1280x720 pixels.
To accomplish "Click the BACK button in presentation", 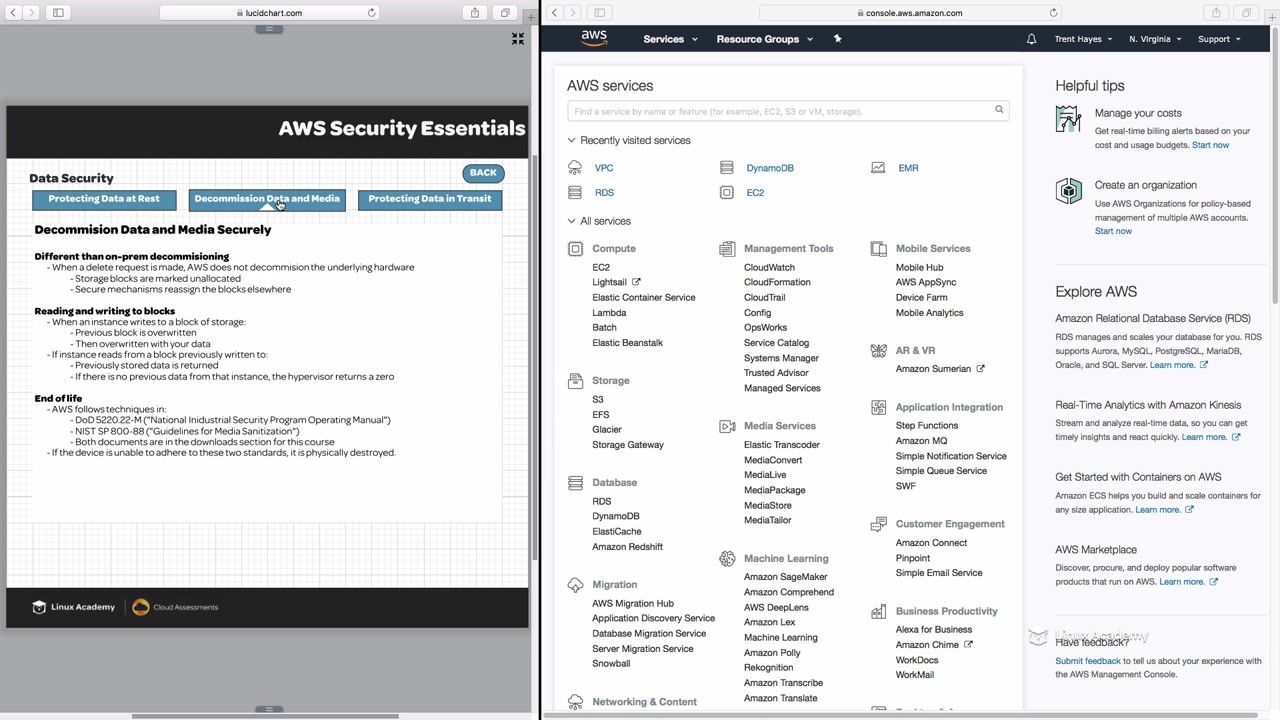I will pyautogui.click(x=483, y=173).
